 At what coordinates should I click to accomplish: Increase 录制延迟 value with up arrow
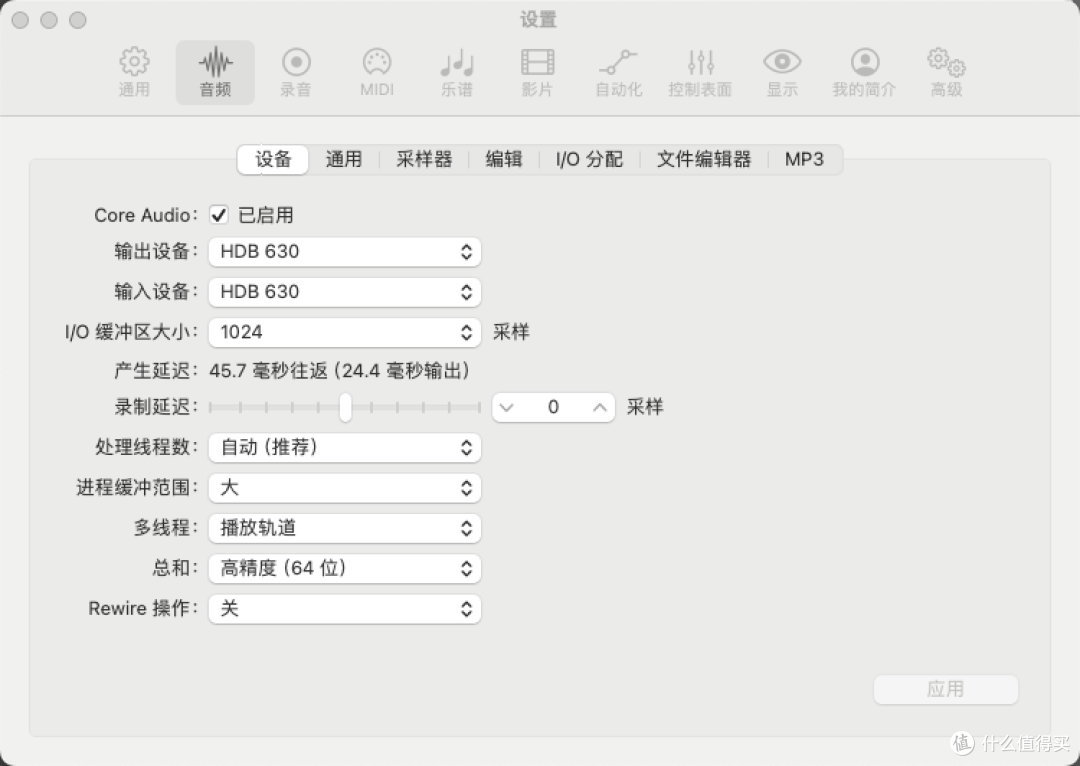(599, 408)
